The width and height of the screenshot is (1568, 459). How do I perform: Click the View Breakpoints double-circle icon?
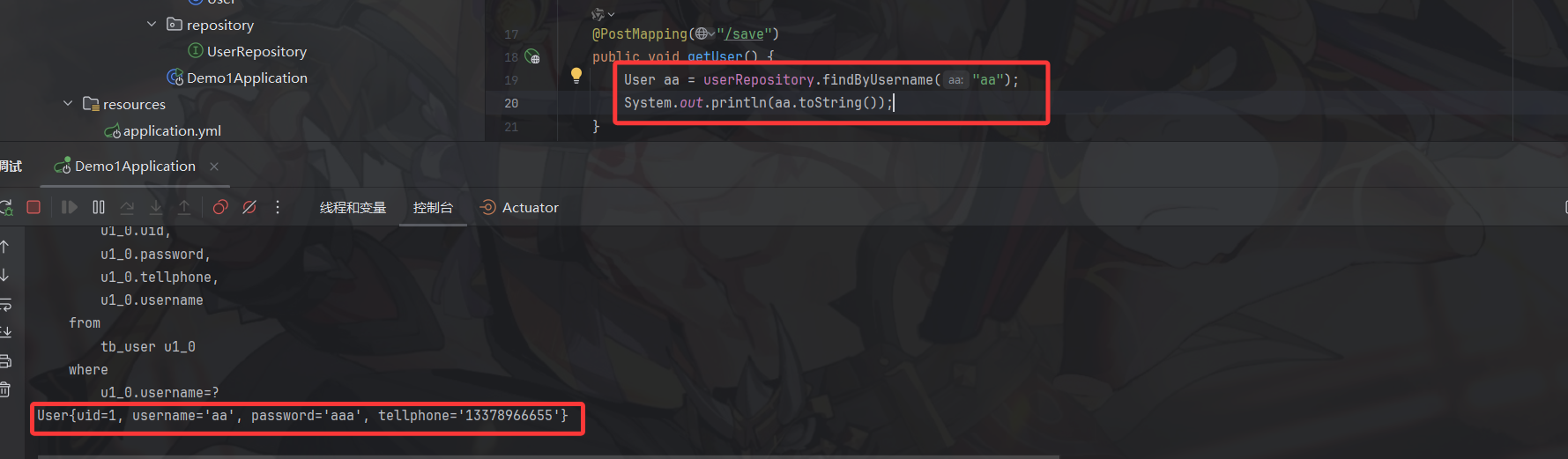[220, 207]
